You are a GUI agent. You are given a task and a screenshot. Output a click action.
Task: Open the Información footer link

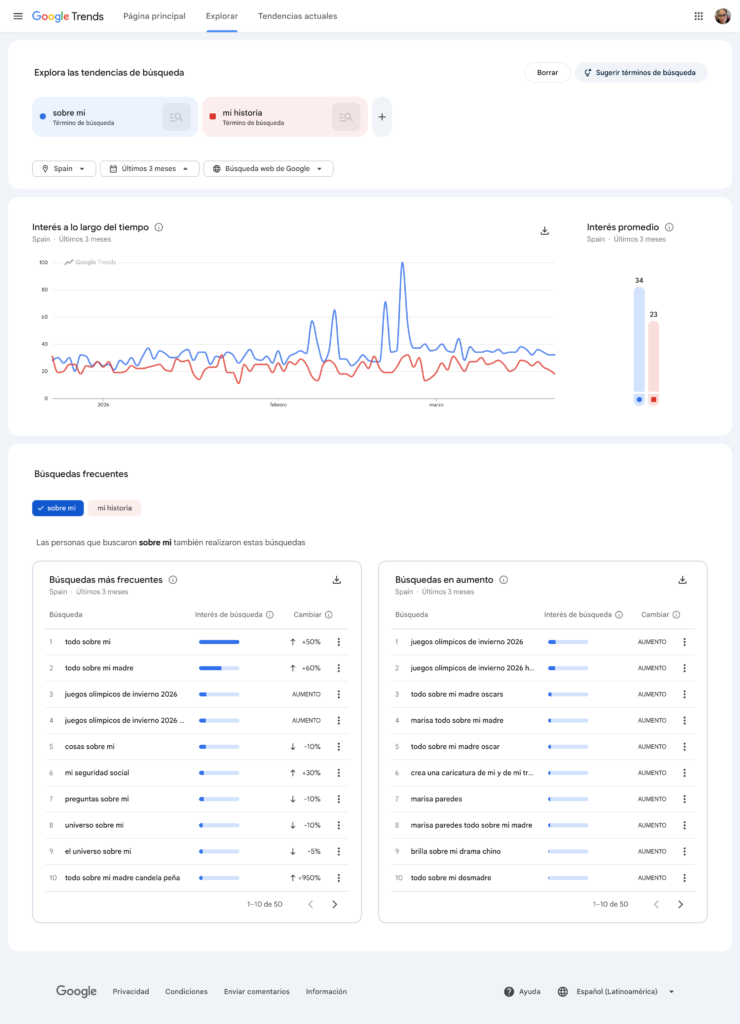[327, 991]
